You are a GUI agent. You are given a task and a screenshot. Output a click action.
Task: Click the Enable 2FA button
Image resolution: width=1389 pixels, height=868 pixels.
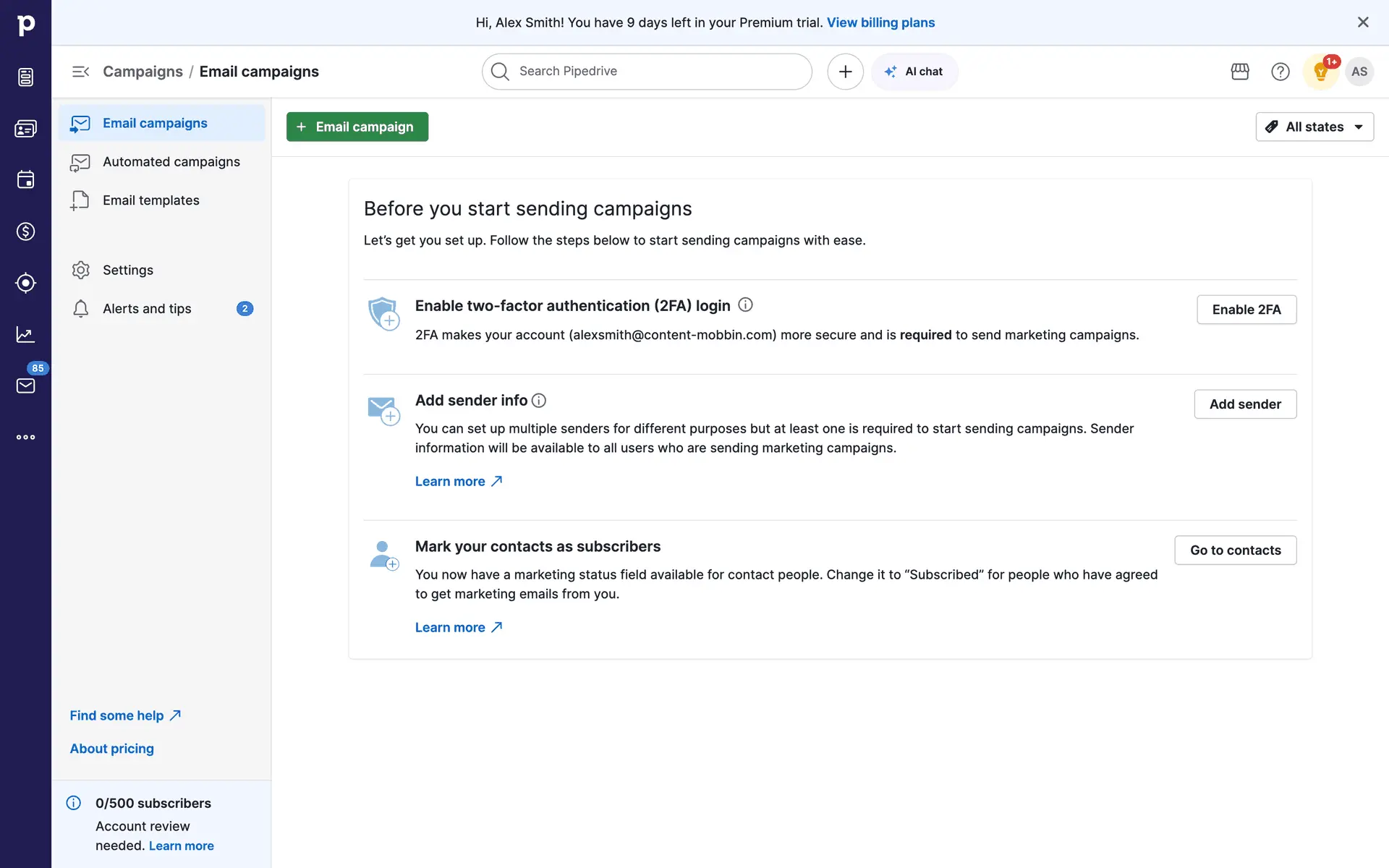click(1246, 310)
